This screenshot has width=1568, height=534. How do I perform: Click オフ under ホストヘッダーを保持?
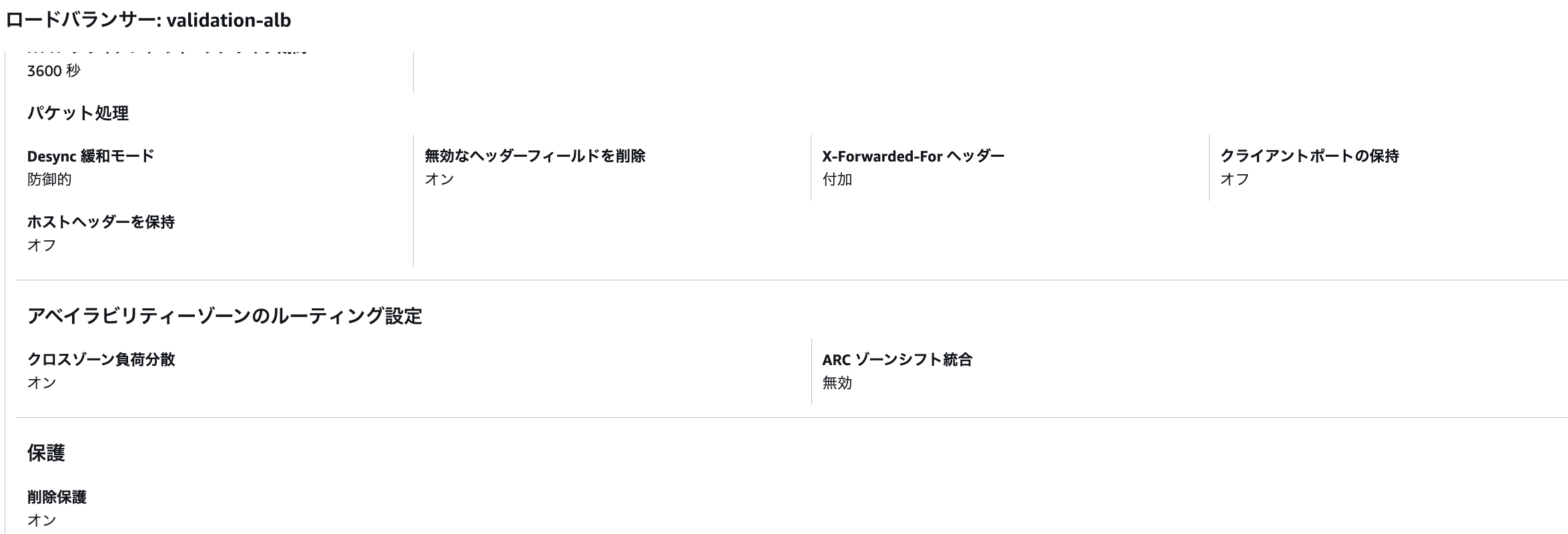coord(41,246)
